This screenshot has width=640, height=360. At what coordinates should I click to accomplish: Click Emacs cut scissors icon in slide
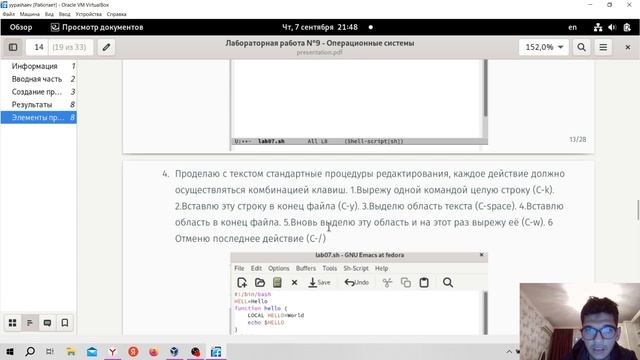point(387,282)
